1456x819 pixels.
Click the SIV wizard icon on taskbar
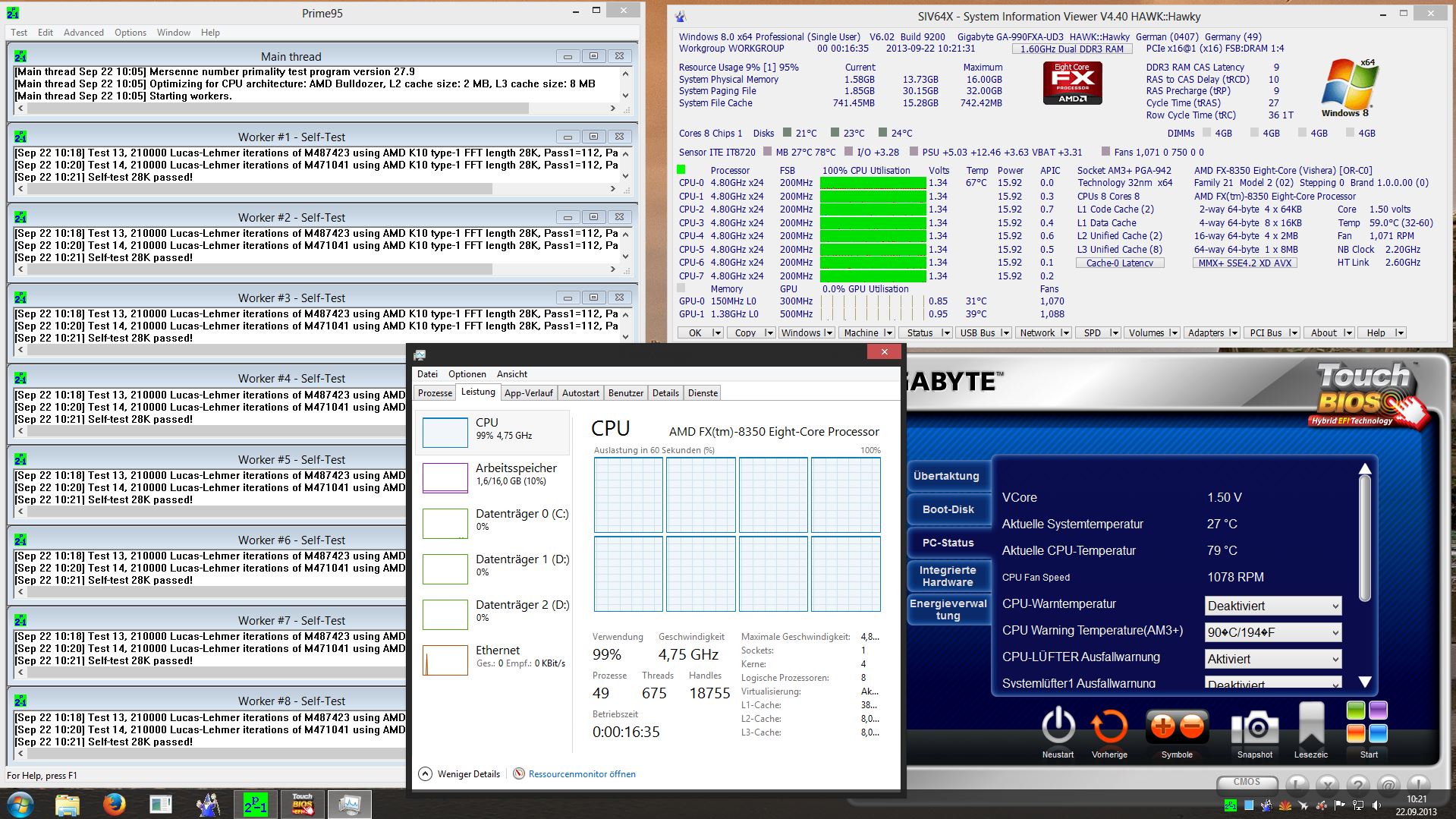pyautogui.click(x=208, y=804)
